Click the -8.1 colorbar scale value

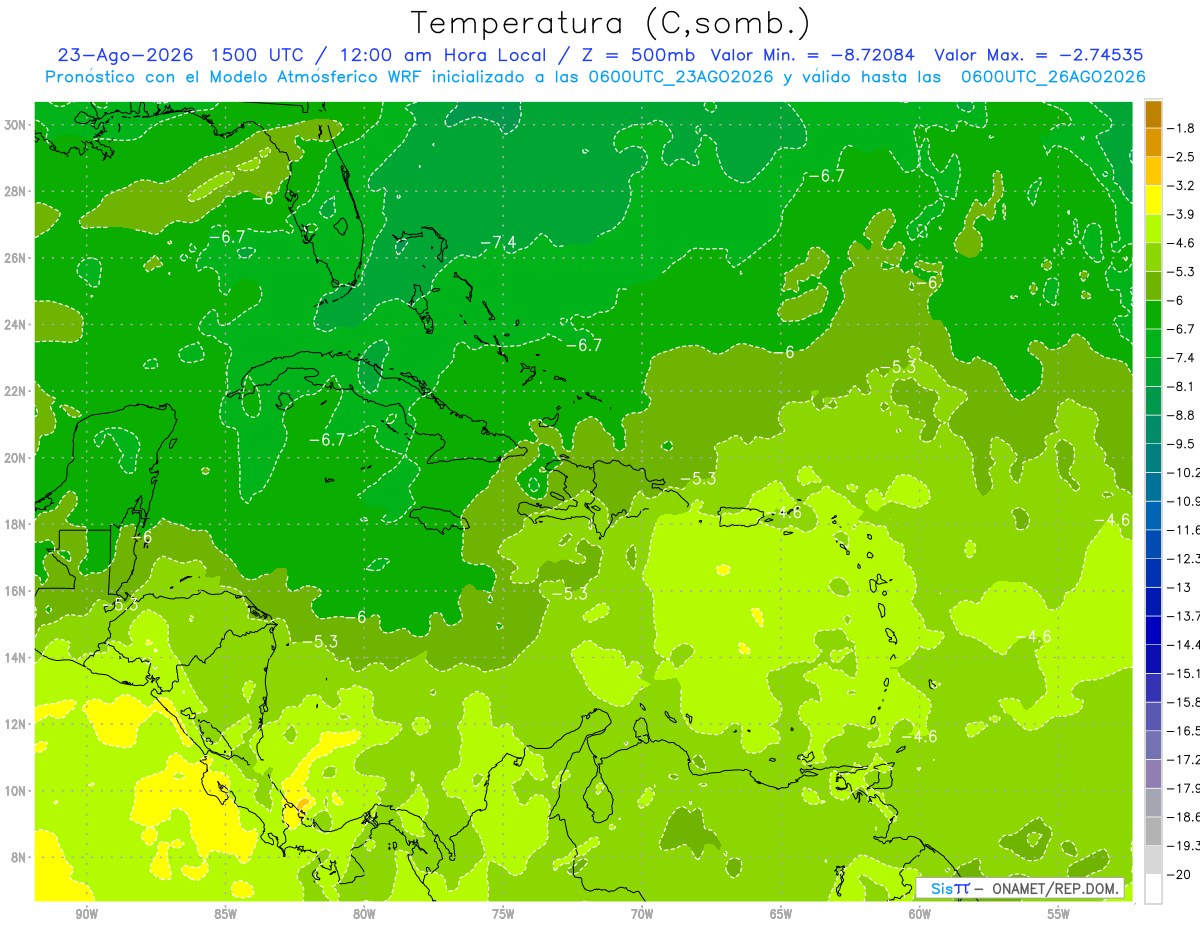1180,386
